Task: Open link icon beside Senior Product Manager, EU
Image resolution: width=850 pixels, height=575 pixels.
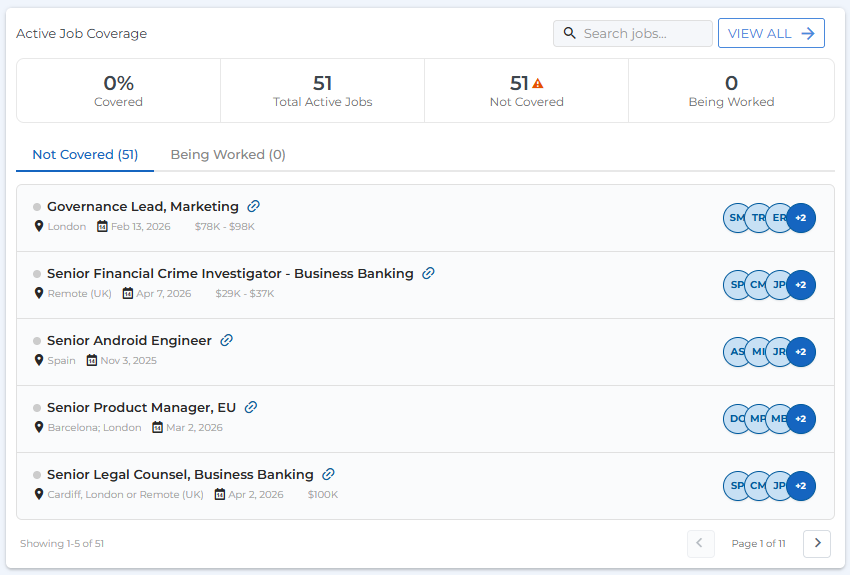Action: pos(250,407)
